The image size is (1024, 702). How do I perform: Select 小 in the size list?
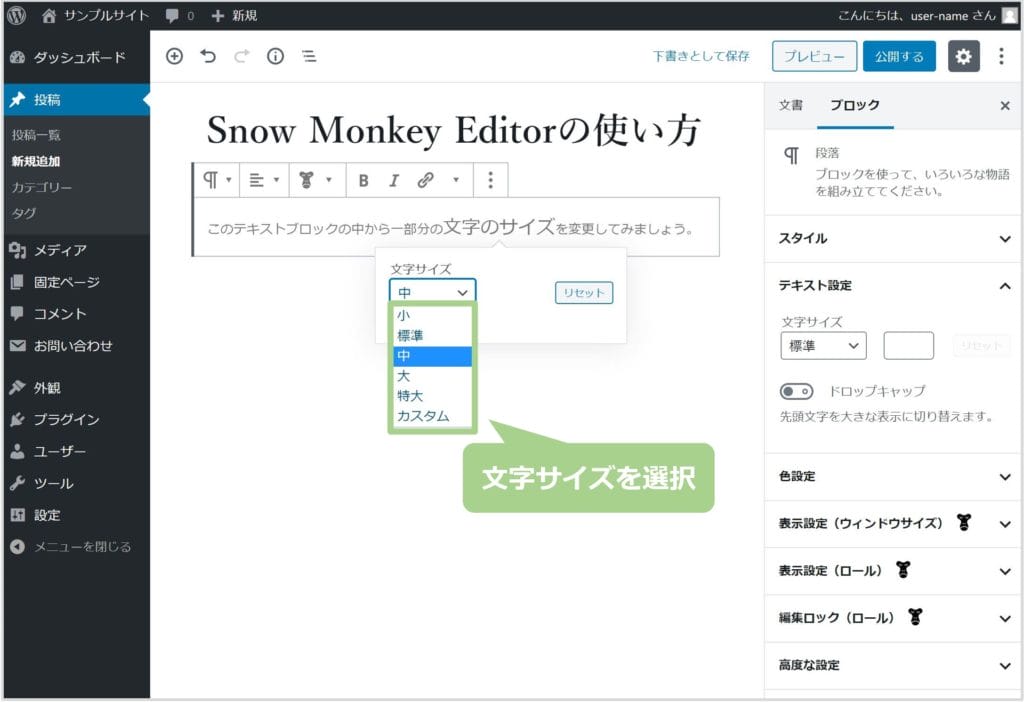coord(432,315)
